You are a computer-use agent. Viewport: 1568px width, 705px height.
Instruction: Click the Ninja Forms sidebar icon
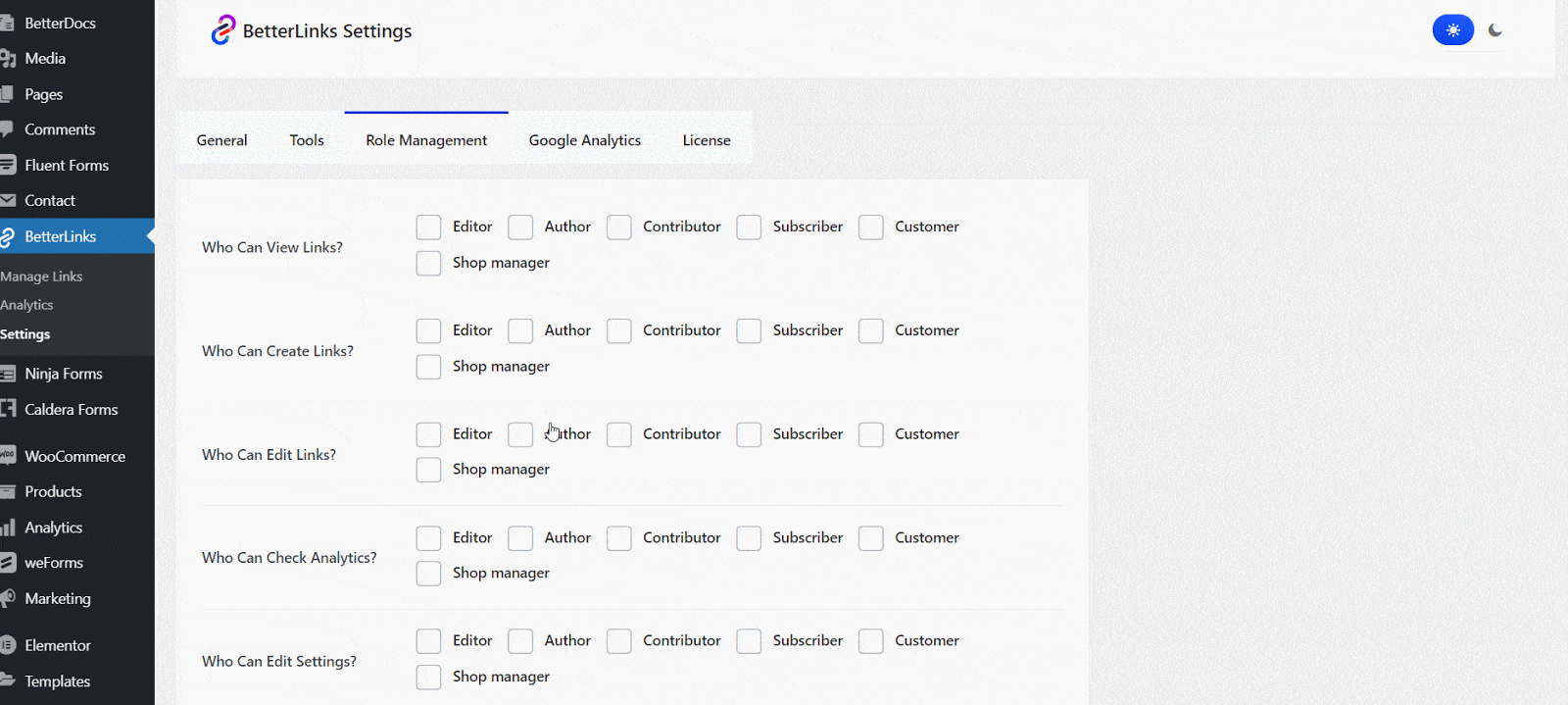point(8,374)
